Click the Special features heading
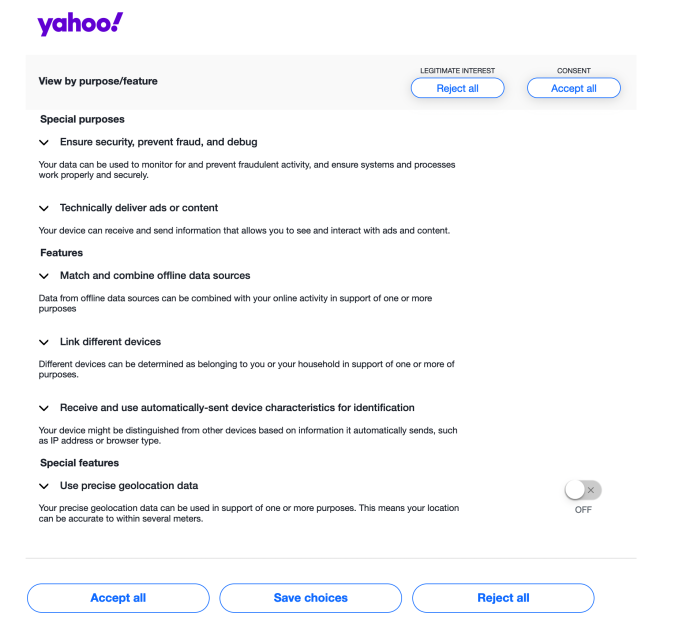 point(79,463)
